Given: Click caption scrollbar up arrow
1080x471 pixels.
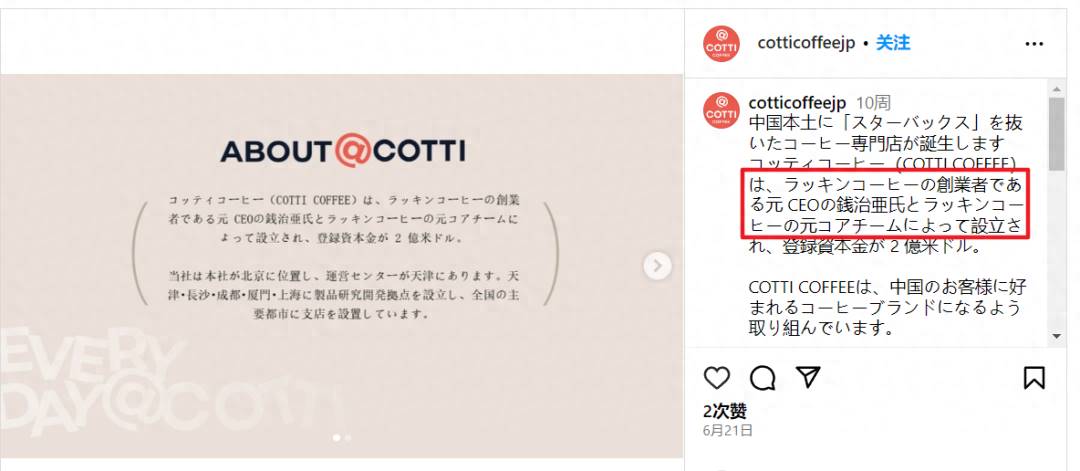Looking at the screenshot, I should coord(1057,89).
